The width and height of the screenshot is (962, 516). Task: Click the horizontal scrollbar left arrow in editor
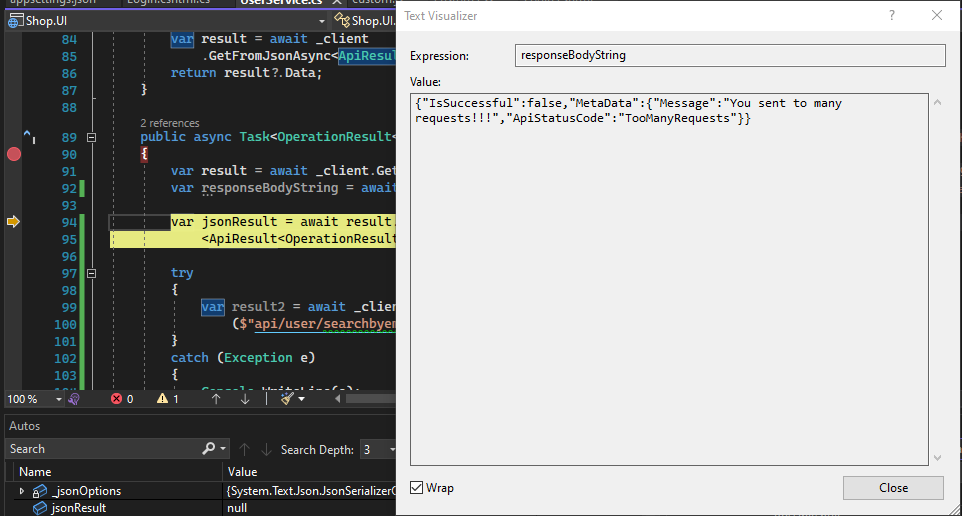click(x=337, y=399)
